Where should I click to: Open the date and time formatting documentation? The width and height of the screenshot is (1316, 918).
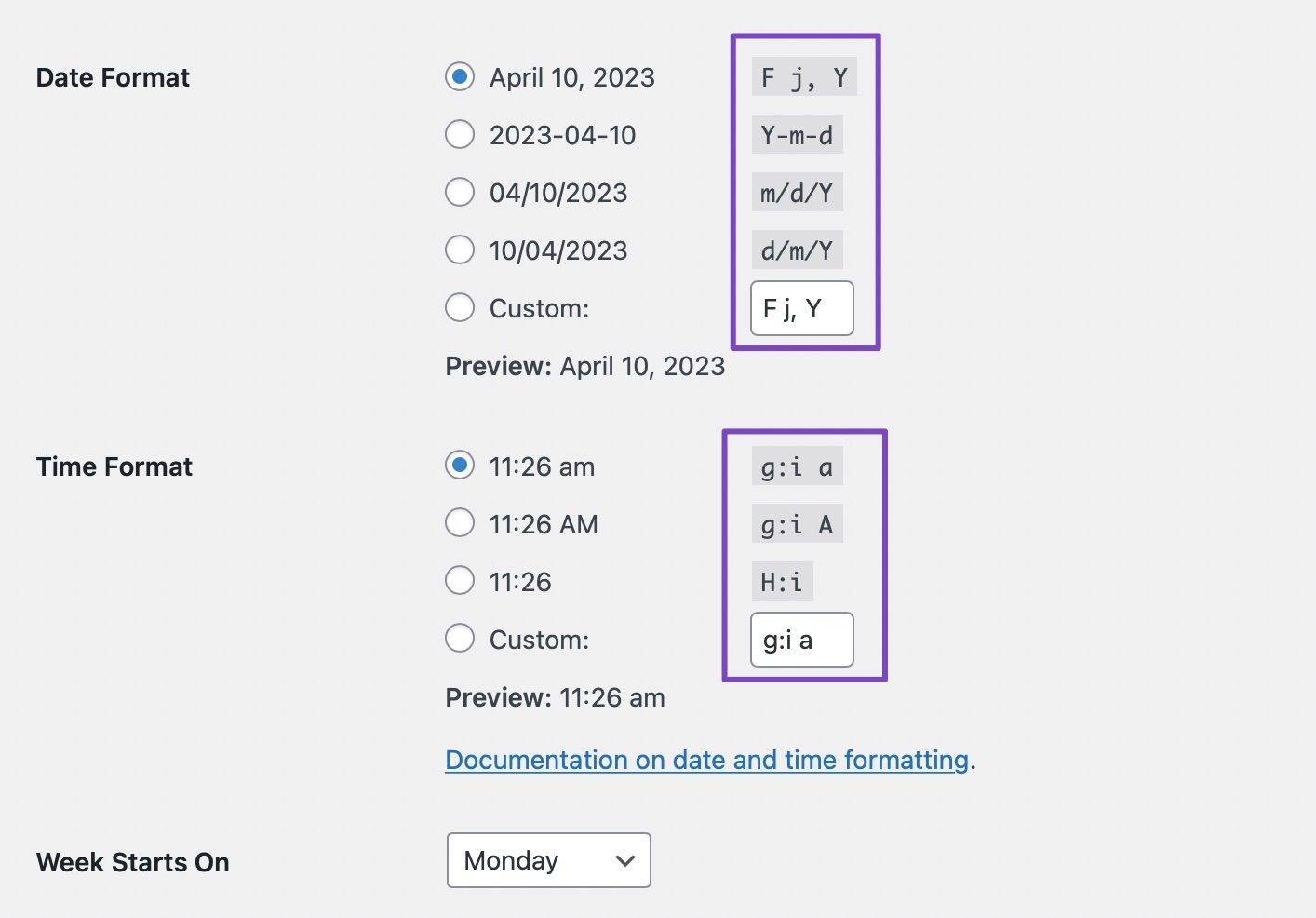705,760
